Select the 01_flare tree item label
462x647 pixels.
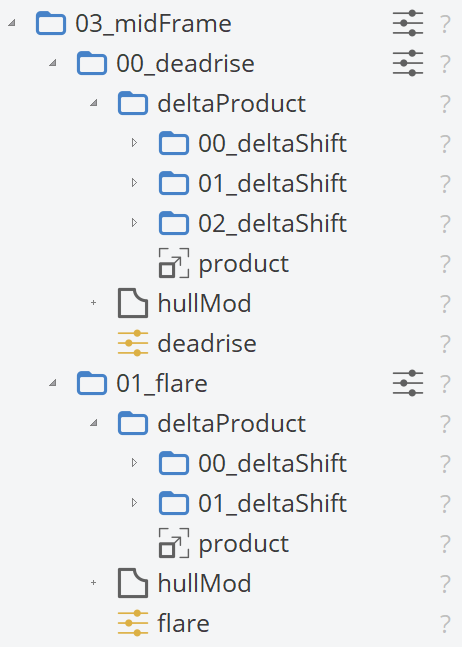tap(162, 384)
